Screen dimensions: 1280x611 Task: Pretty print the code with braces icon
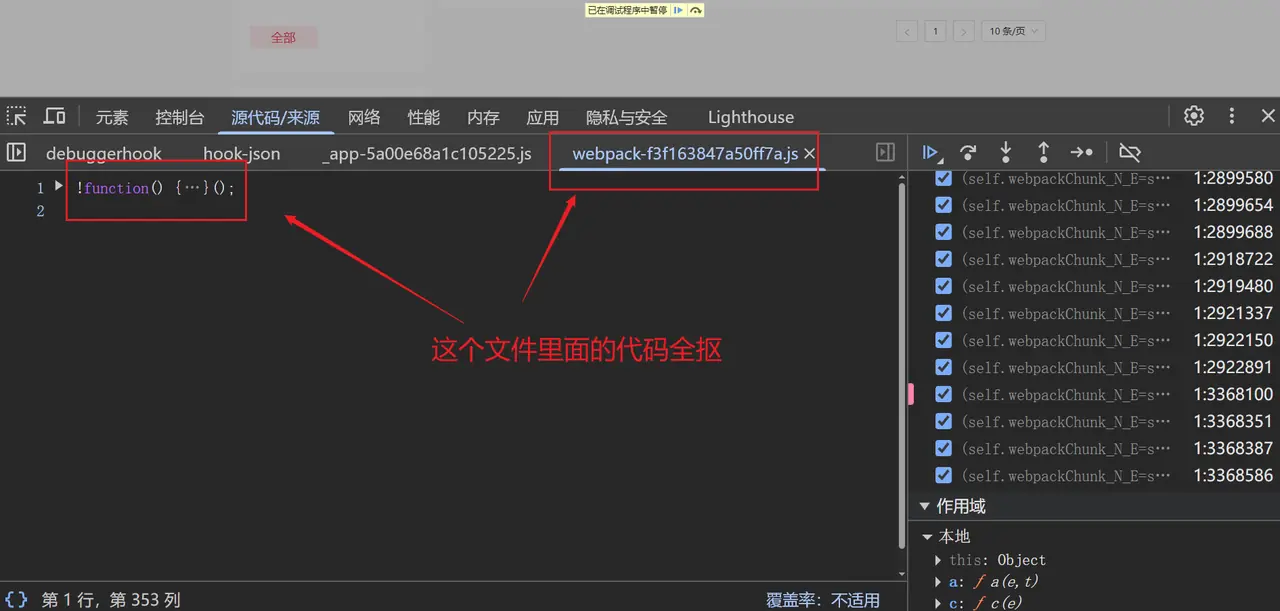[x=16, y=600]
